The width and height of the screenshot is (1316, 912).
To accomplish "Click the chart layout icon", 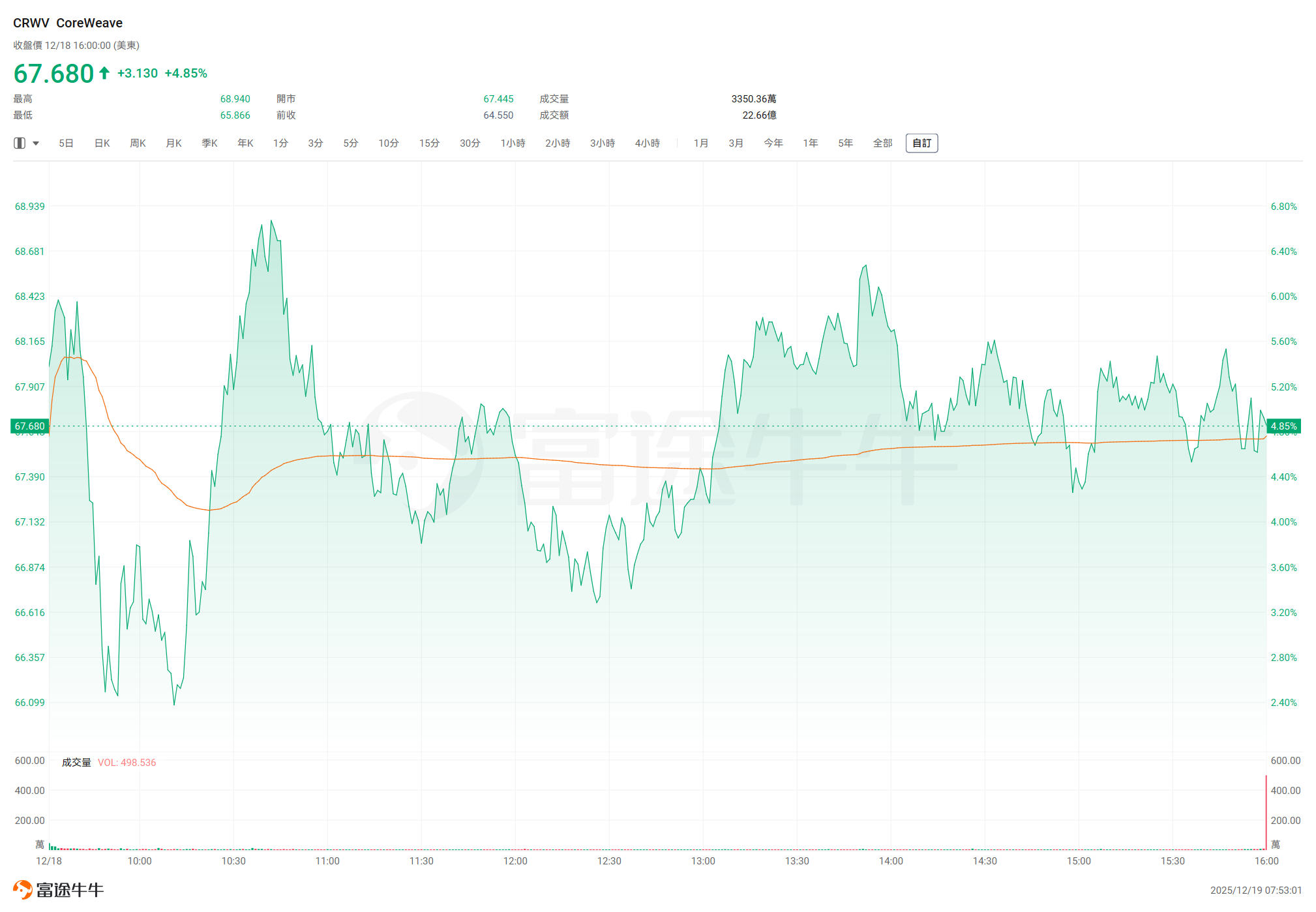I will coord(20,143).
